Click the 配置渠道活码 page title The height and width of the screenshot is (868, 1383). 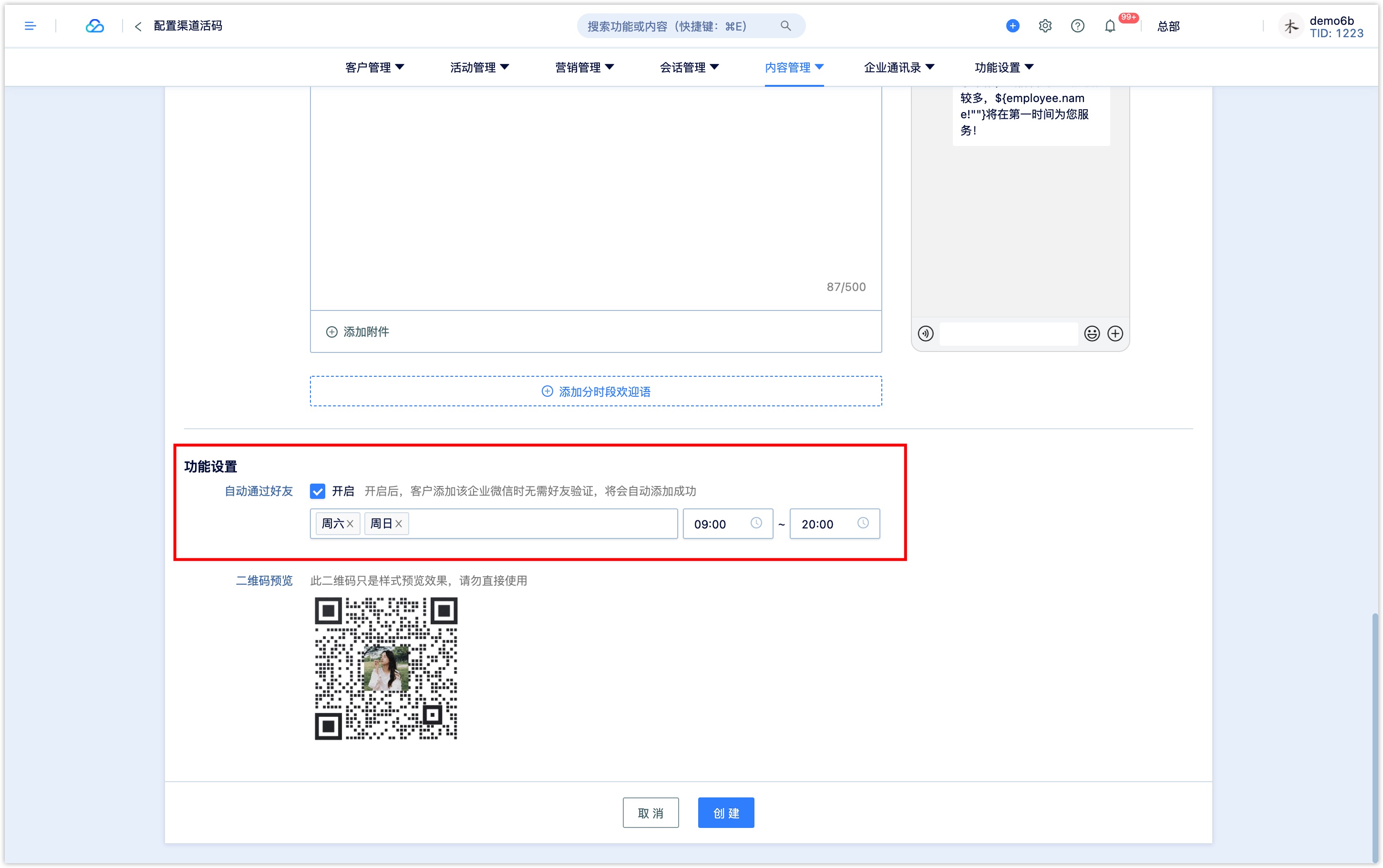[x=187, y=26]
